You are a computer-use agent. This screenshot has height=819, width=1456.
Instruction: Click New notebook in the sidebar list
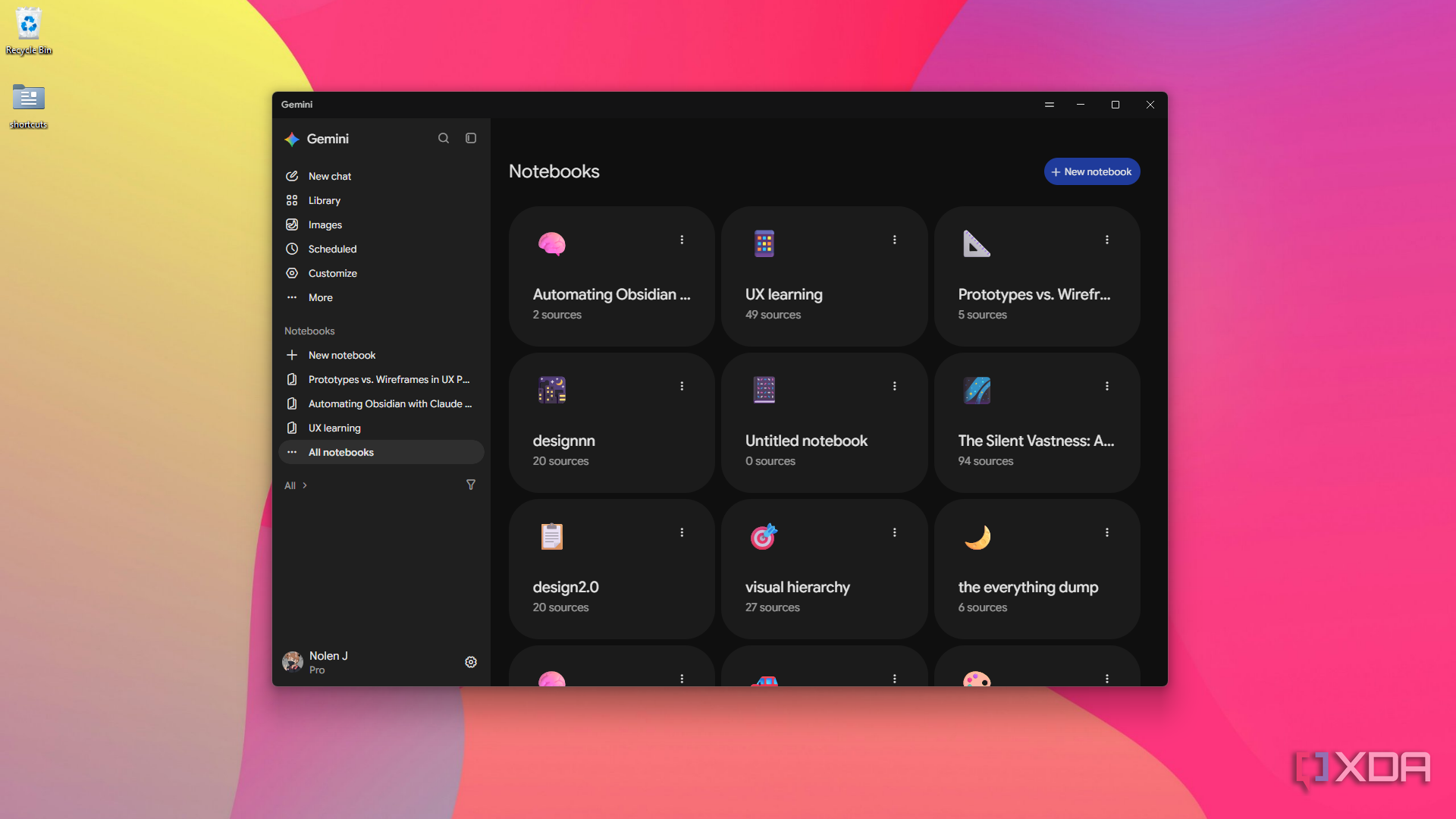[x=381, y=355]
